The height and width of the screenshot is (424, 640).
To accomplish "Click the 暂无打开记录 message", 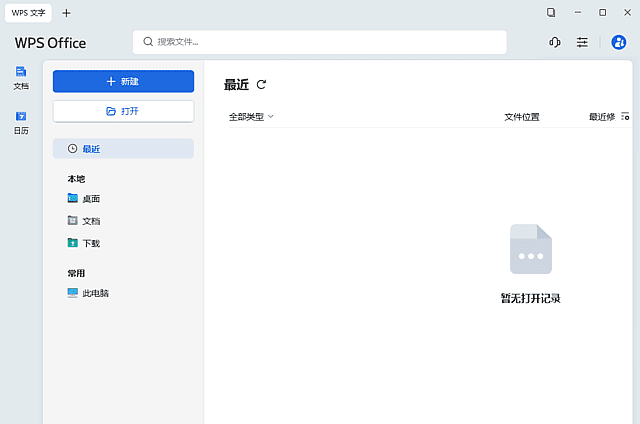I will (x=531, y=298).
